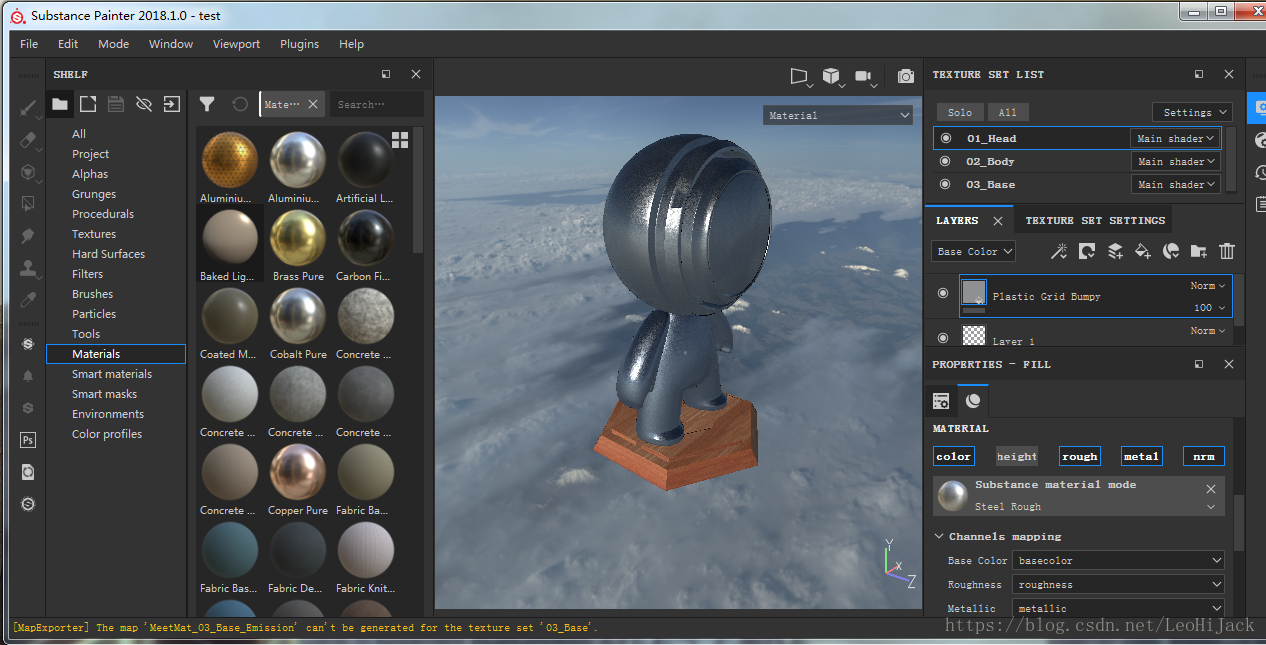Click the viewport video camera icon
Screen dimensions: 1266x645
(x=864, y=76)
